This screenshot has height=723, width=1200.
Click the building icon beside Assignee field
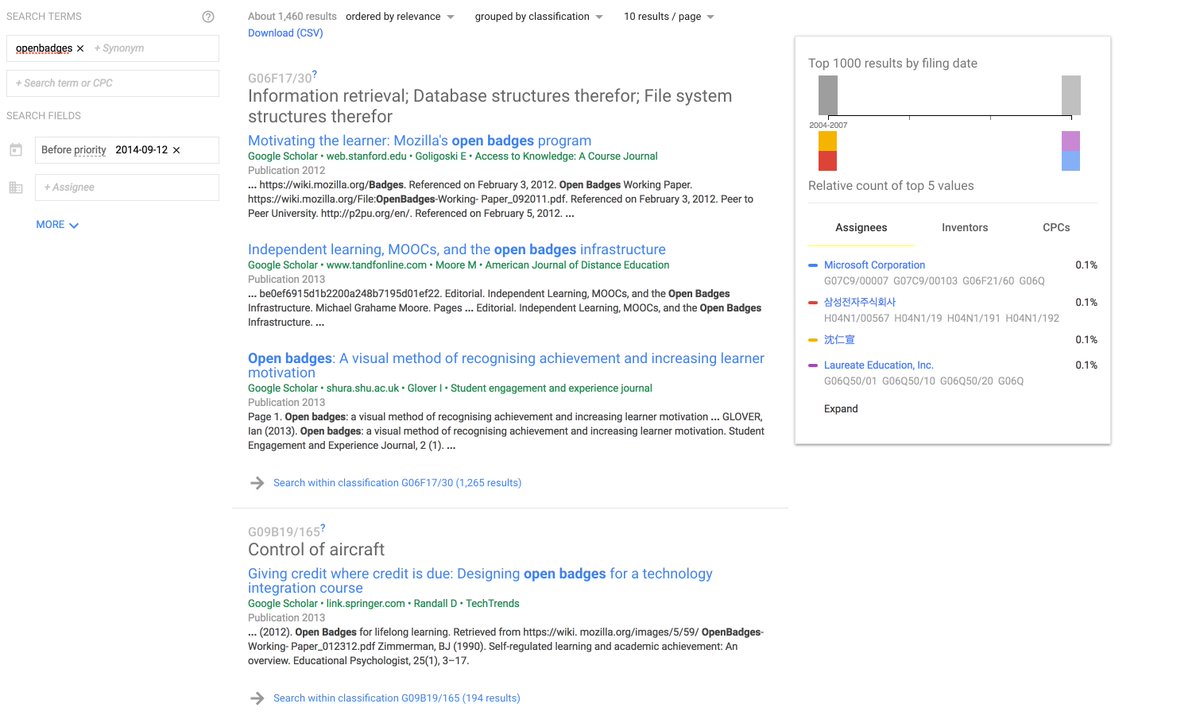tap(16, 188)
